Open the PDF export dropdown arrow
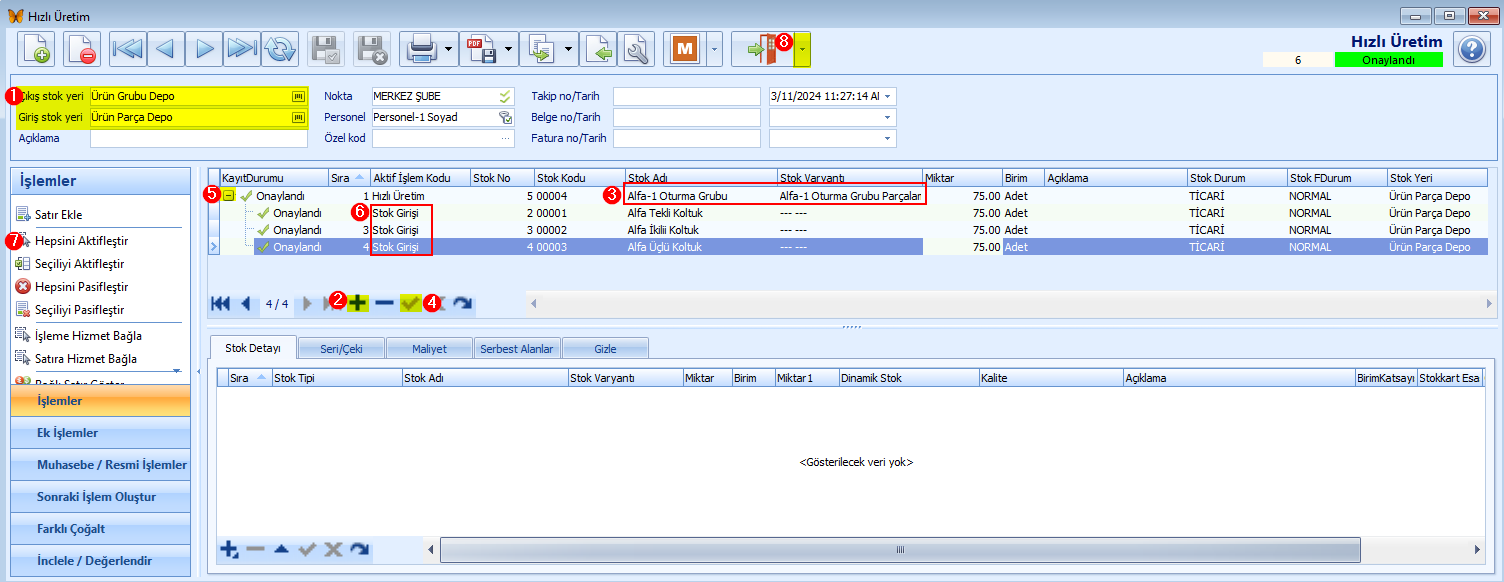 (509, 48)
